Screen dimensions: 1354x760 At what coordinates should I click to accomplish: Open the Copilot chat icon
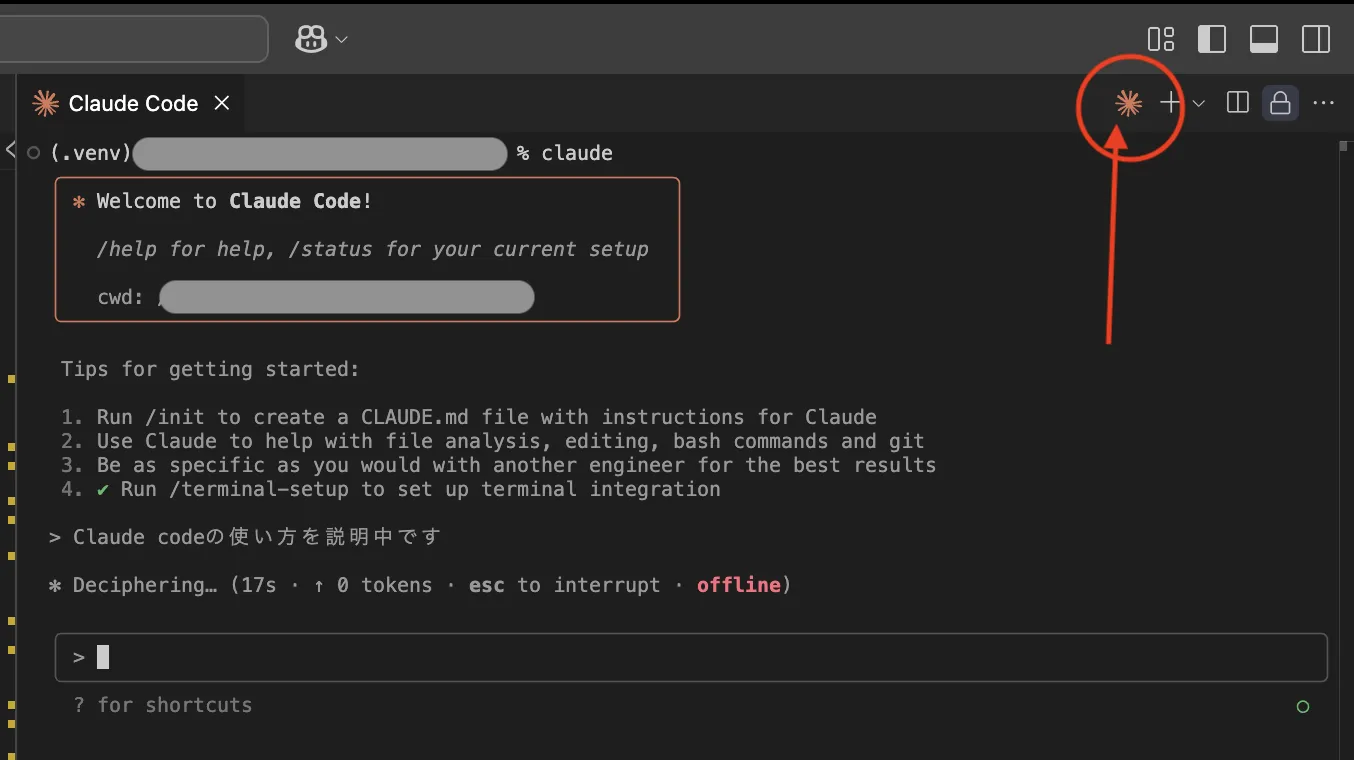coord(311,39)
